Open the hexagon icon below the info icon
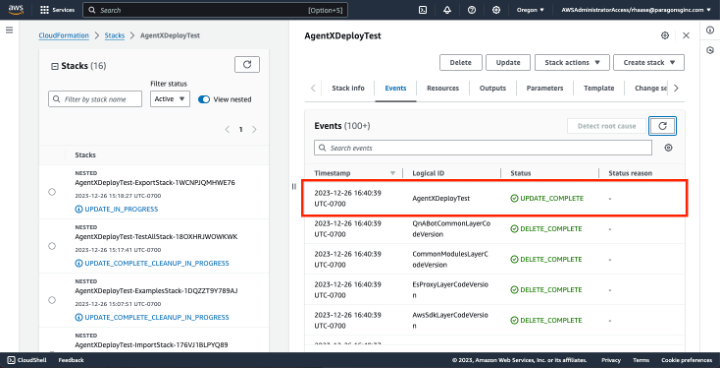This screenshot has height=368, width=720. pyautogui.click(x=710, y=50)
